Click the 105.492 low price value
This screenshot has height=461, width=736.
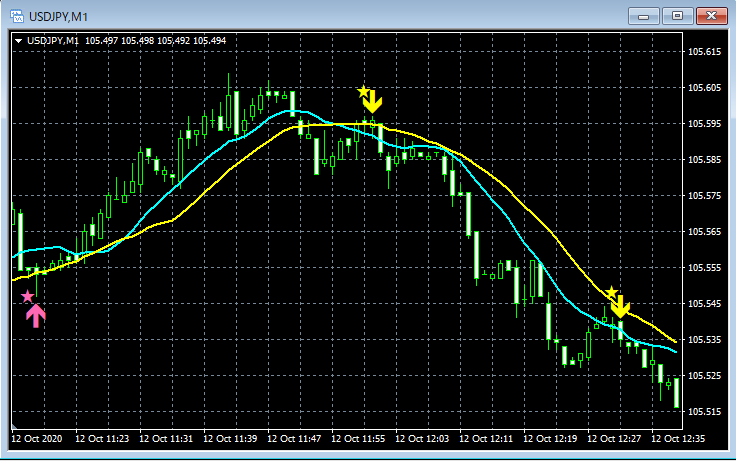tap(174, 41)
